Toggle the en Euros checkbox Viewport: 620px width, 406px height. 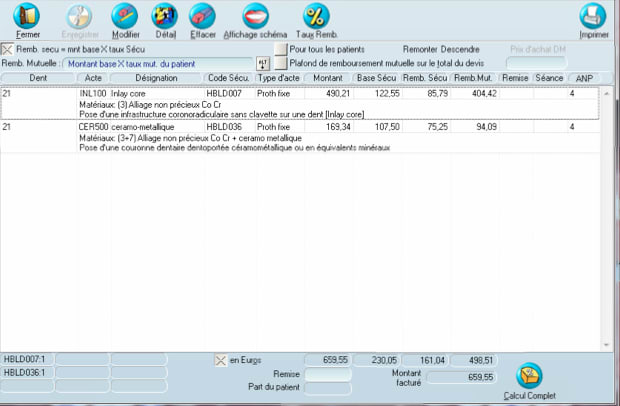221,359
